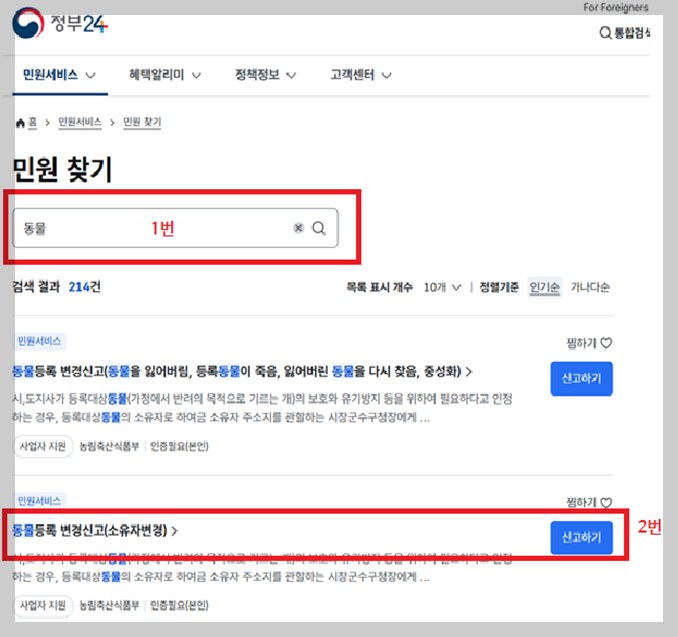Viewport: 678px width, 637px height.
Task: Click 인증필요(본인) text on 소유자변경 result
Action: click(179, 605)
